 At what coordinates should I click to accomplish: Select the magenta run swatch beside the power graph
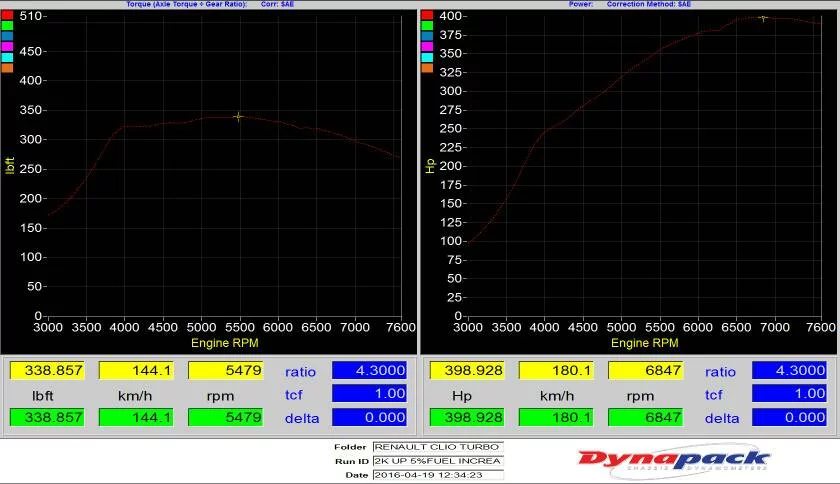(427, 47)
